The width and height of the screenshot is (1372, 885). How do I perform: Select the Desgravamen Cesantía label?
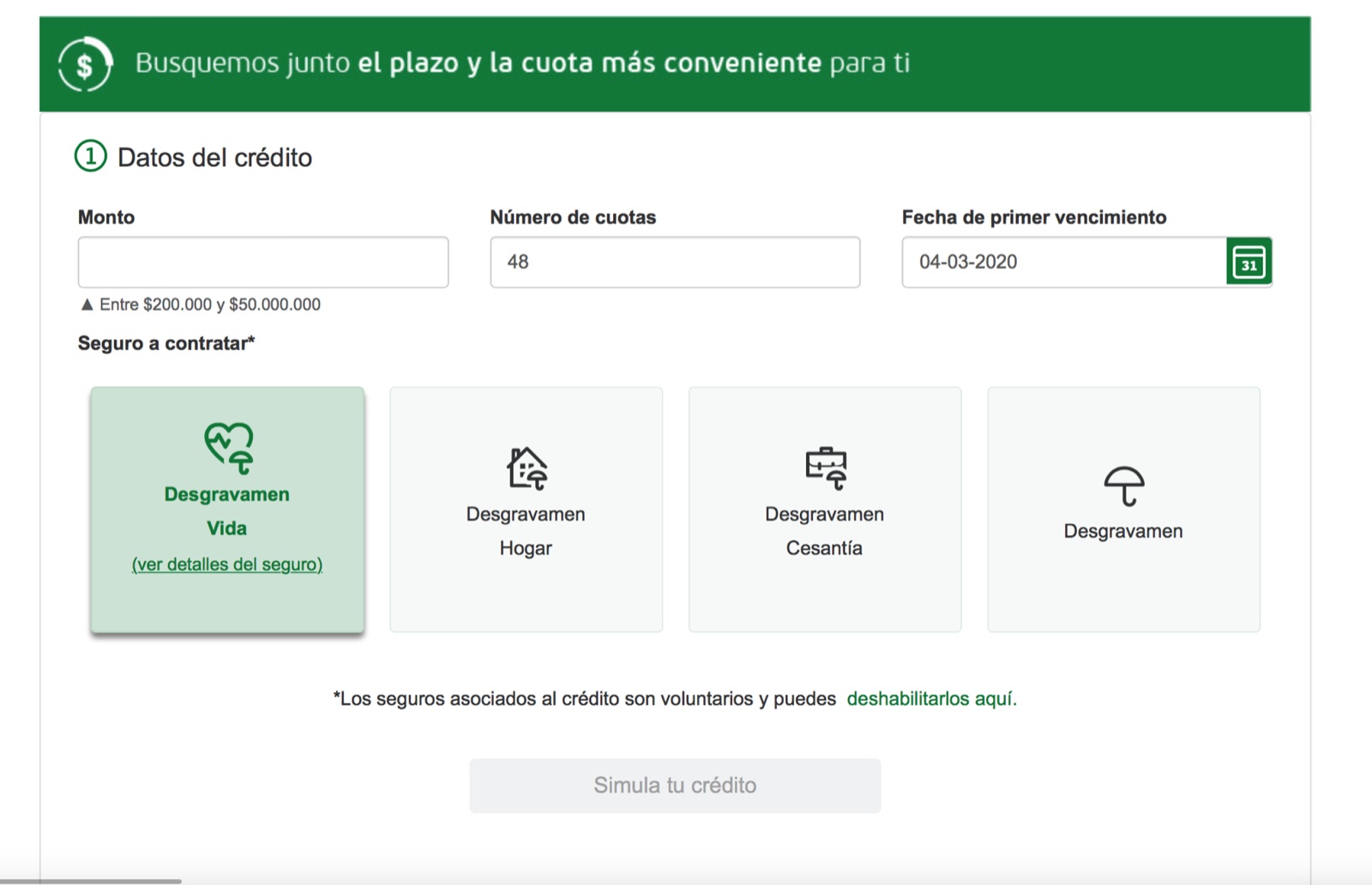[x=824, y=531]
